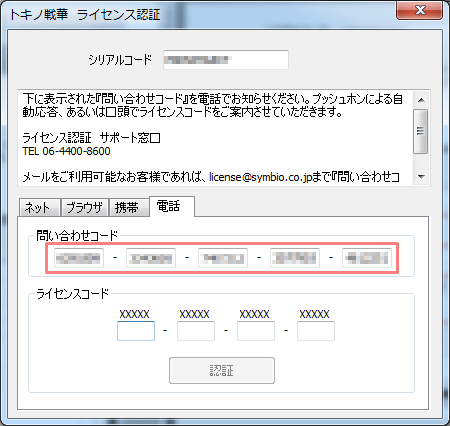Viewport: 450px width, 426px height.
Task: Switch to the ブラウザ tab
Action: 85,208
